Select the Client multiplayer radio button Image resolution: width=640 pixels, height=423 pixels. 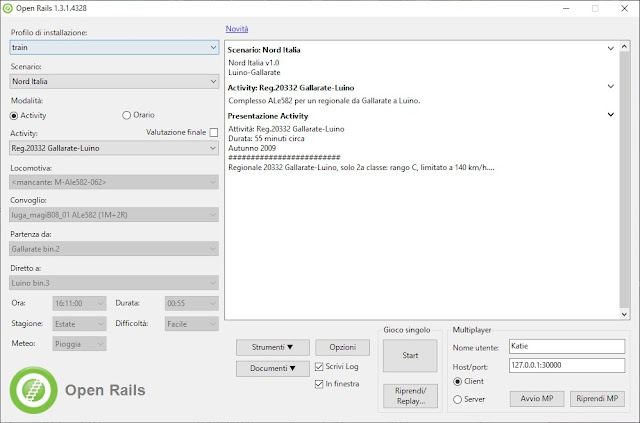(x=458, y=381)
